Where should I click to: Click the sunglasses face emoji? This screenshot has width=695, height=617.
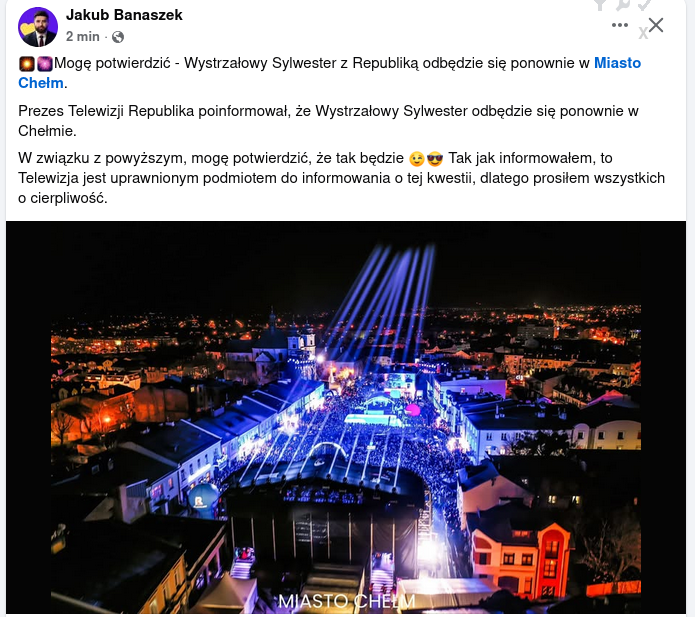435,159
